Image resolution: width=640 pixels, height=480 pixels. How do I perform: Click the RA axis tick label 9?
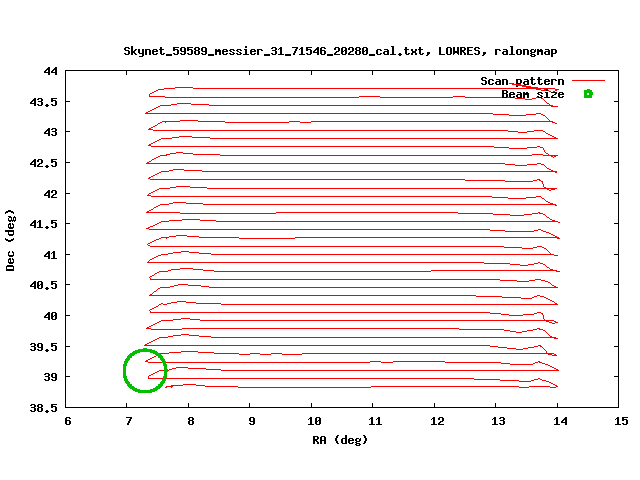(252, 421)
